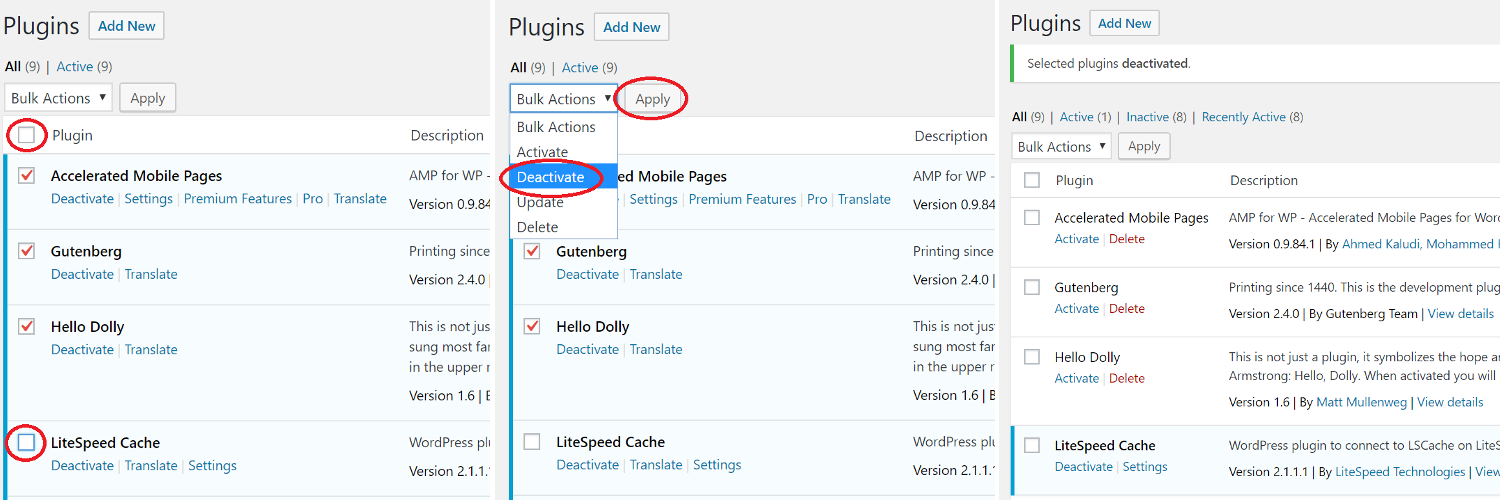Screen dimensions: 1500x500
Task: Open Bulk Actions dropdown below Inactive filter
Action: tap(1061, 146)
